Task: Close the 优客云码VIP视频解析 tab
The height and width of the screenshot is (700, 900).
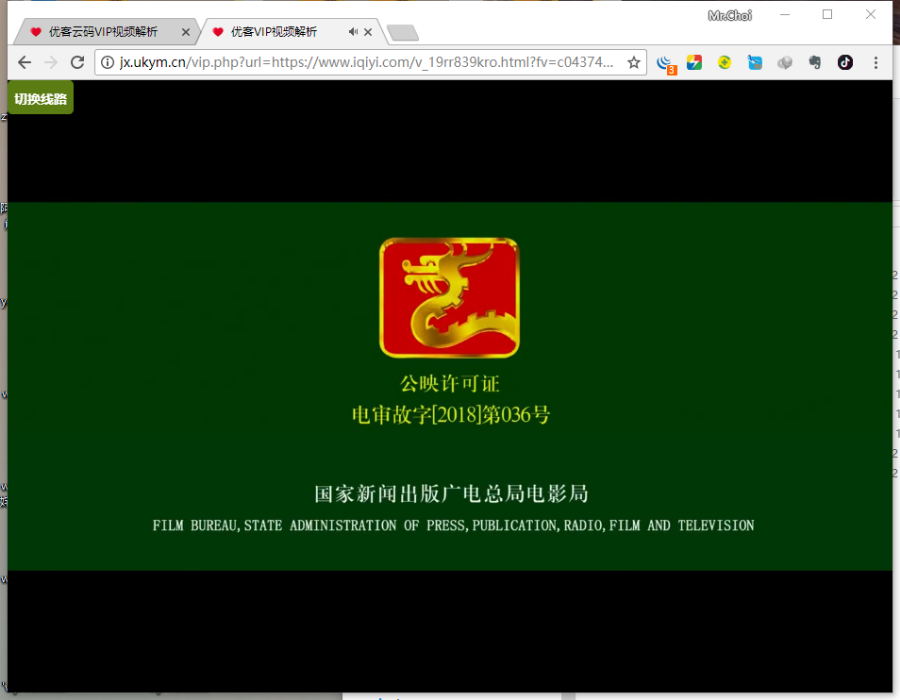Action: (x=185, y=32)
